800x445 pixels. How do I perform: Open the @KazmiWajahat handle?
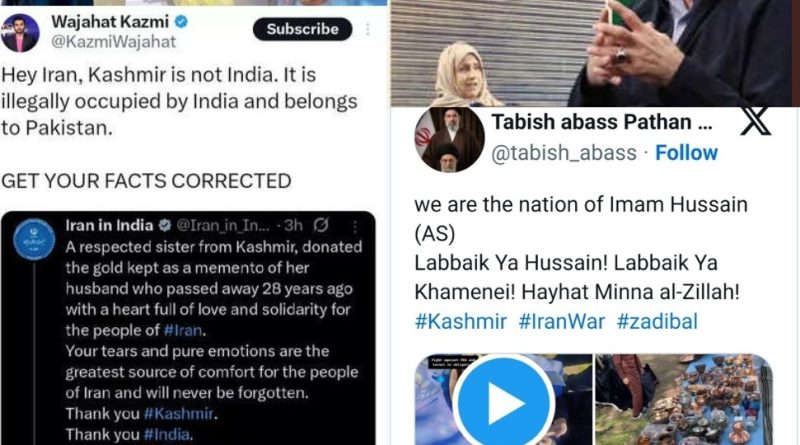(113, 42)
